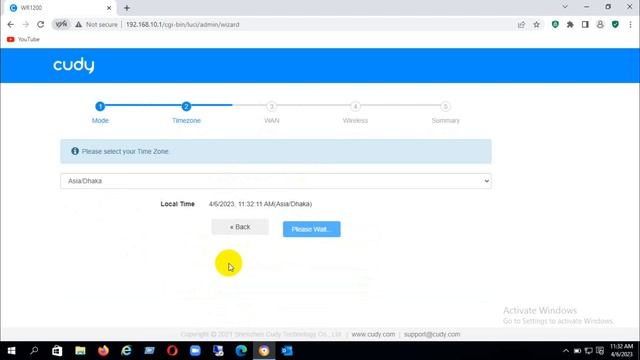Viewport: 640px width, 360px height.
Task: Reload the router wizard page
Action: tap(40, 24)
